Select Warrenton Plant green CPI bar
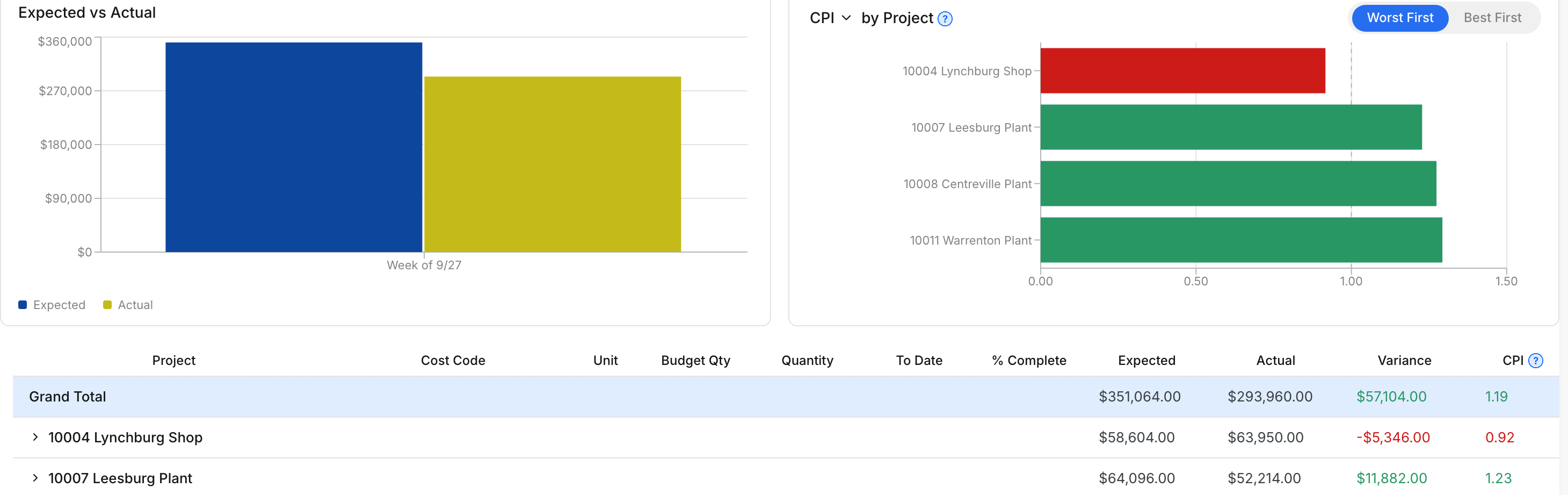This screenshot has height=495, width=1568. tap(1241, 240)
